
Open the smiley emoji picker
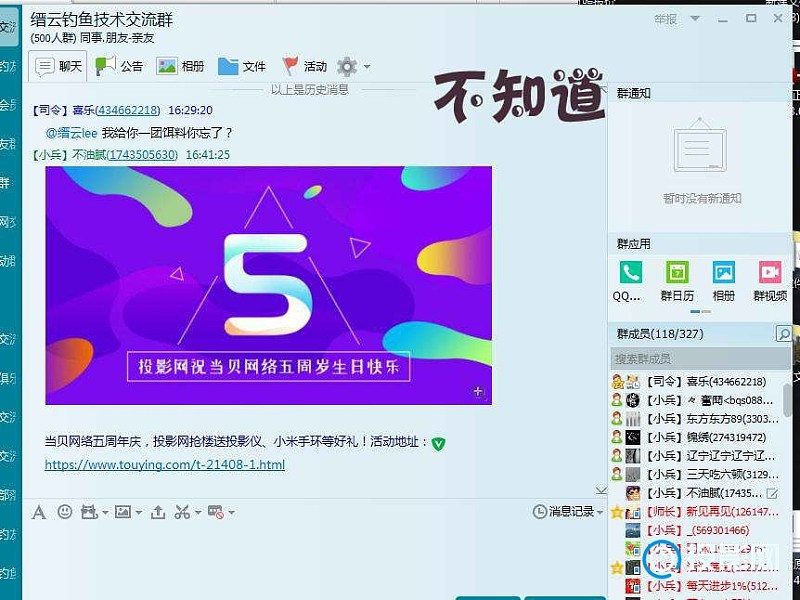pyautogui.click(x=65, y=511)
